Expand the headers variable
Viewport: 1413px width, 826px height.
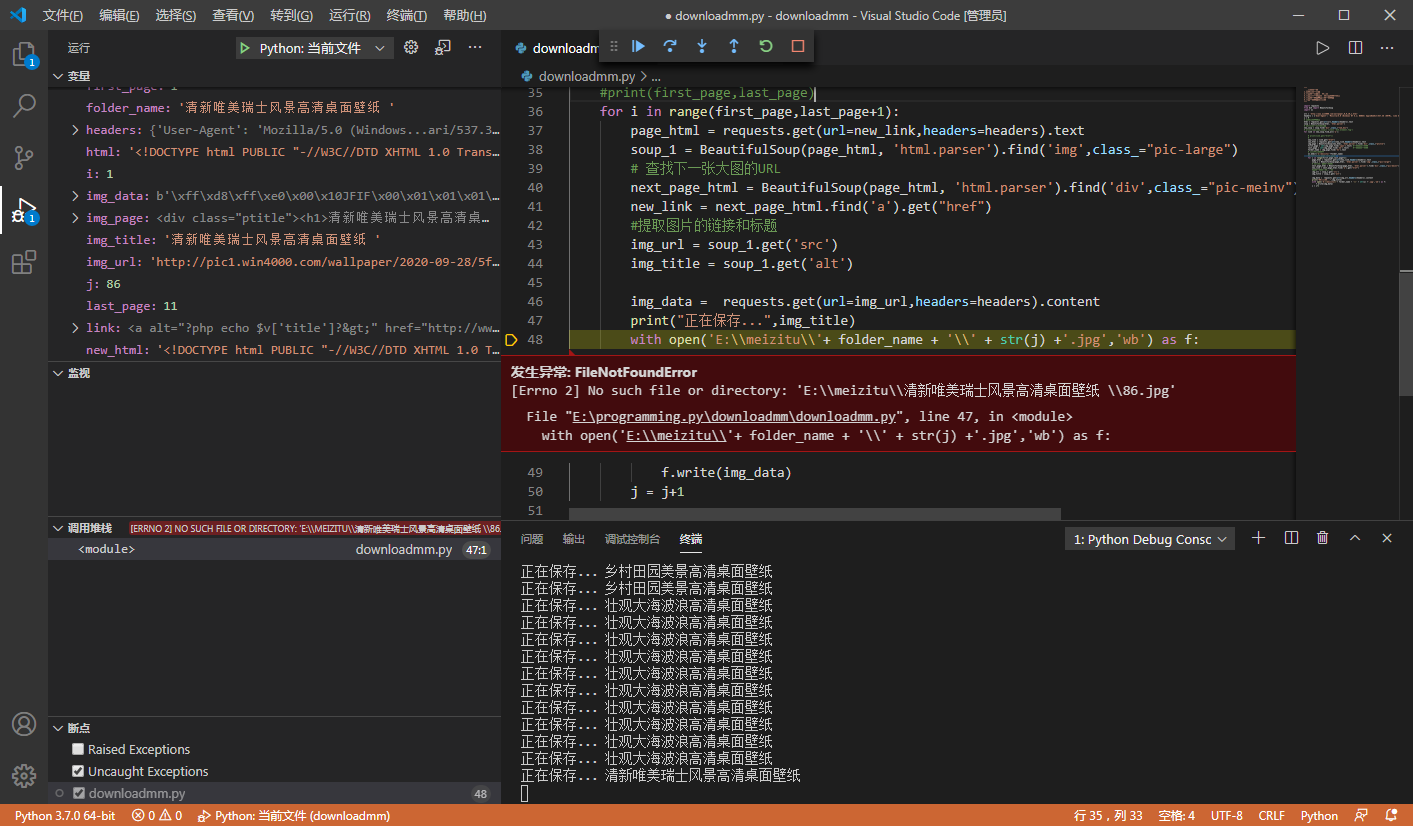tap(76, 130)
